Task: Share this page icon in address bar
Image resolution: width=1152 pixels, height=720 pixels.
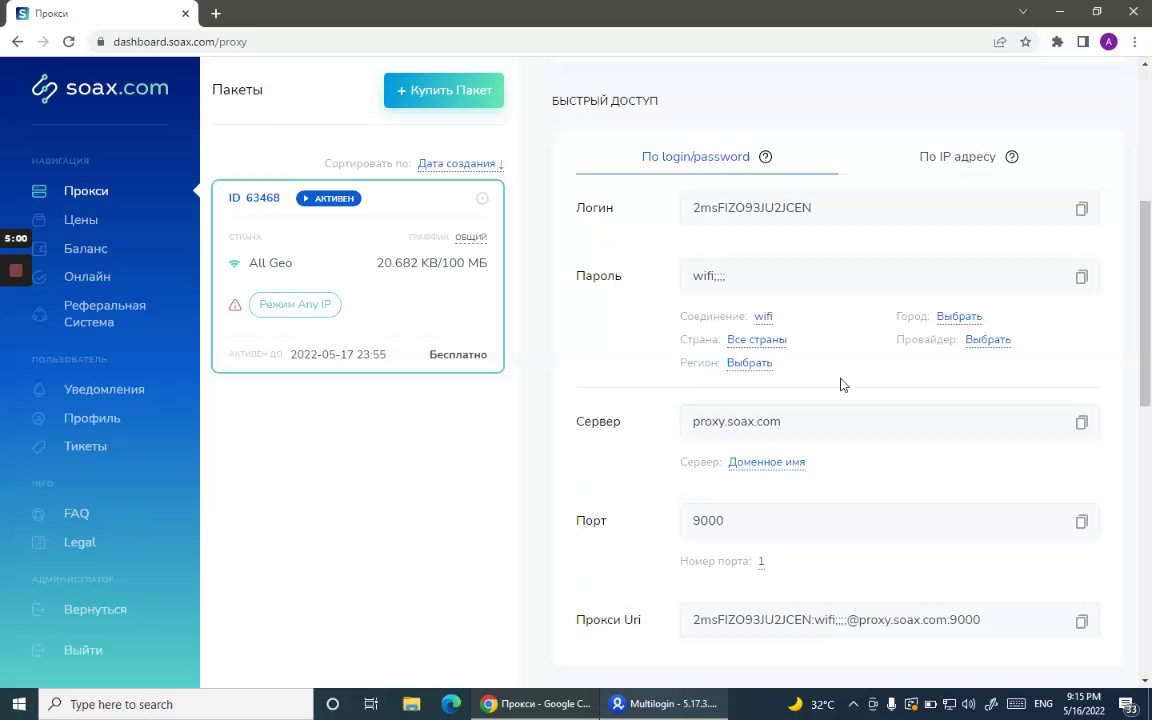Action: coord(1000,42)
